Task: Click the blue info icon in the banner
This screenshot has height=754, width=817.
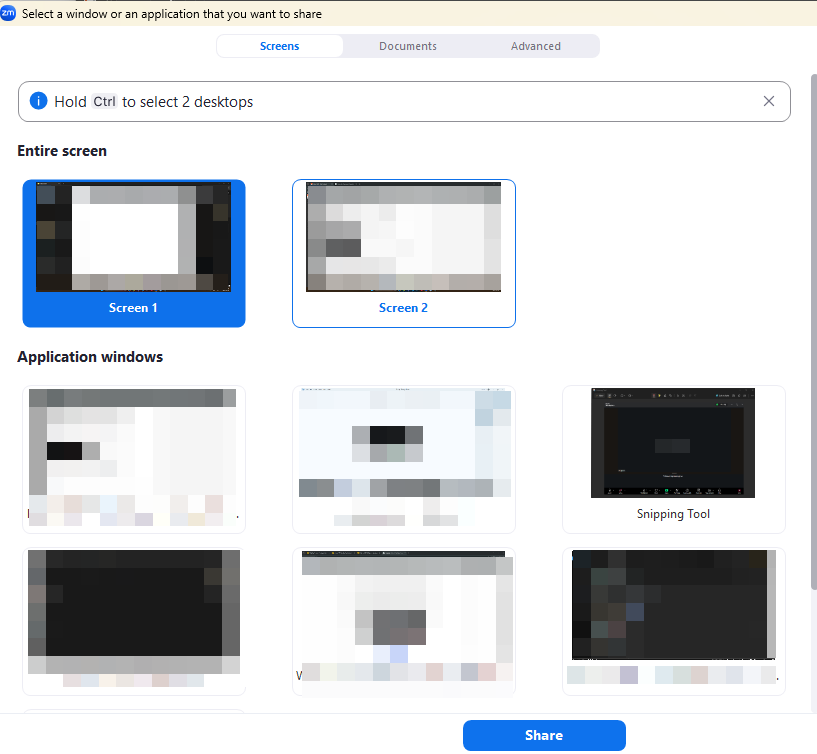Action: [39, 101]
